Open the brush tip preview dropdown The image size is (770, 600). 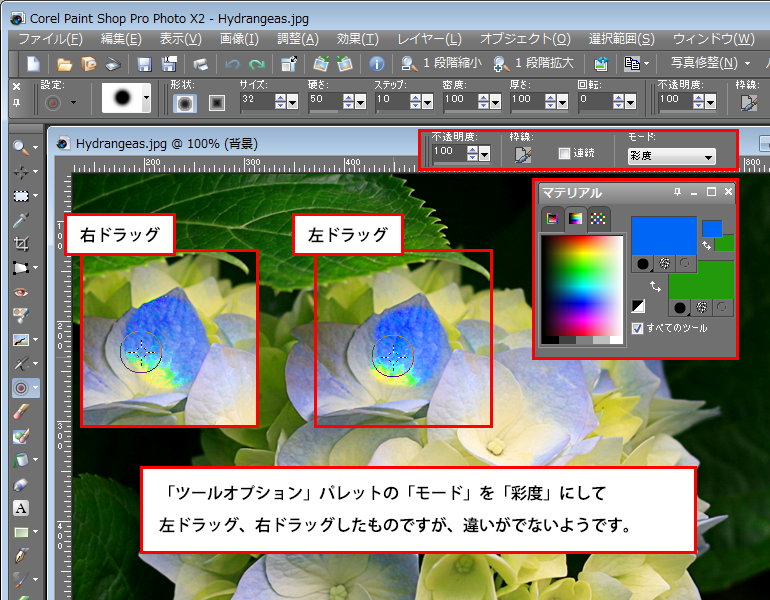146,97
